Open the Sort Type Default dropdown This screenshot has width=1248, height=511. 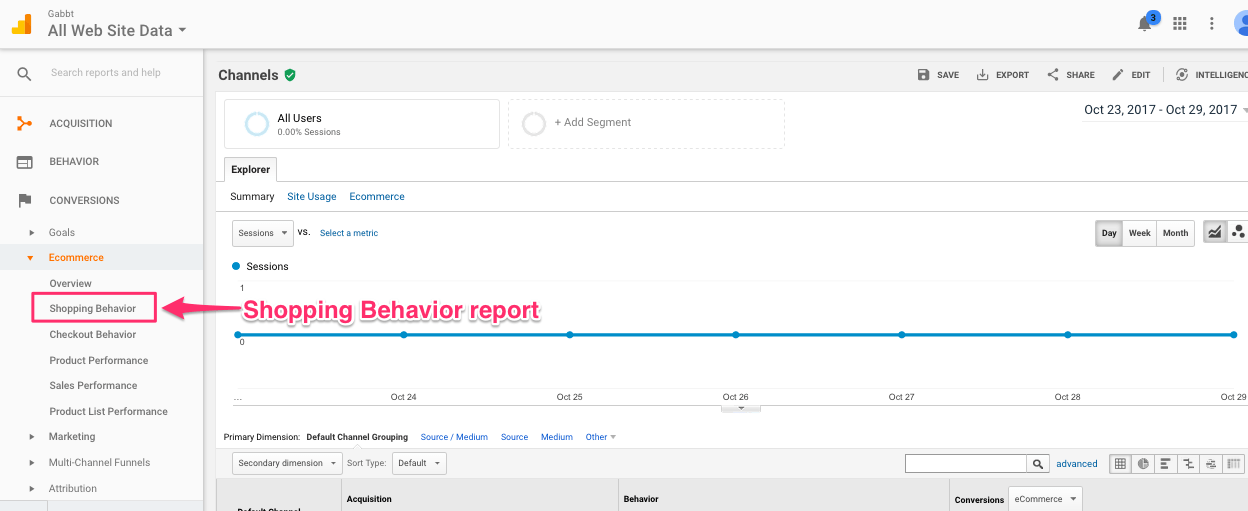[419, 463]
